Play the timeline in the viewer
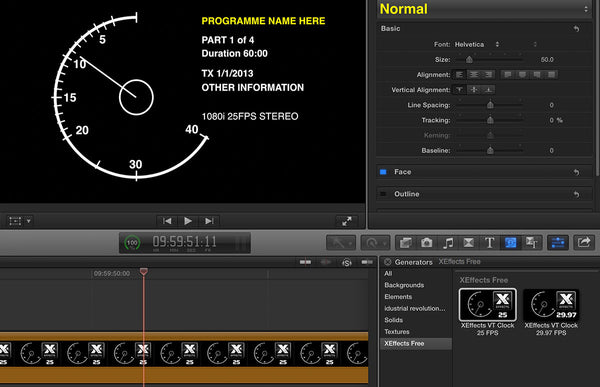This screenshot has width=600, height=387. point(188,221)
